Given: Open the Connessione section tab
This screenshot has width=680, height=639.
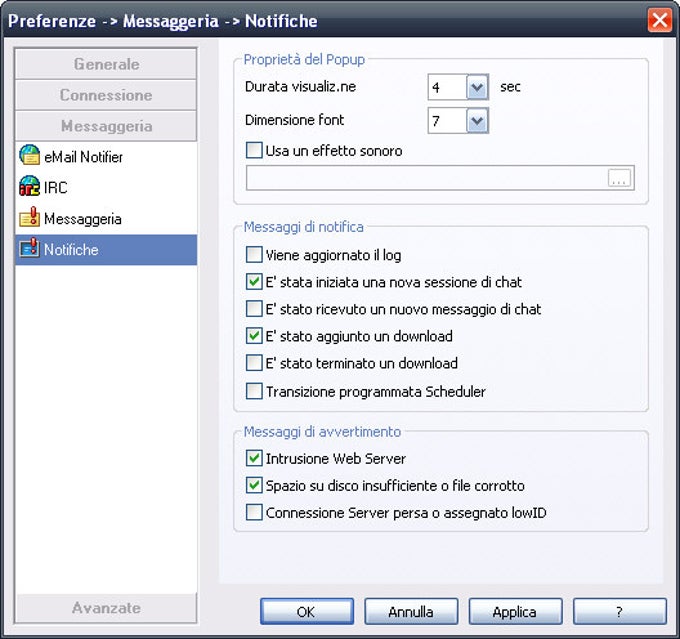Looking at the screenshot, I should tap(106, 95).
